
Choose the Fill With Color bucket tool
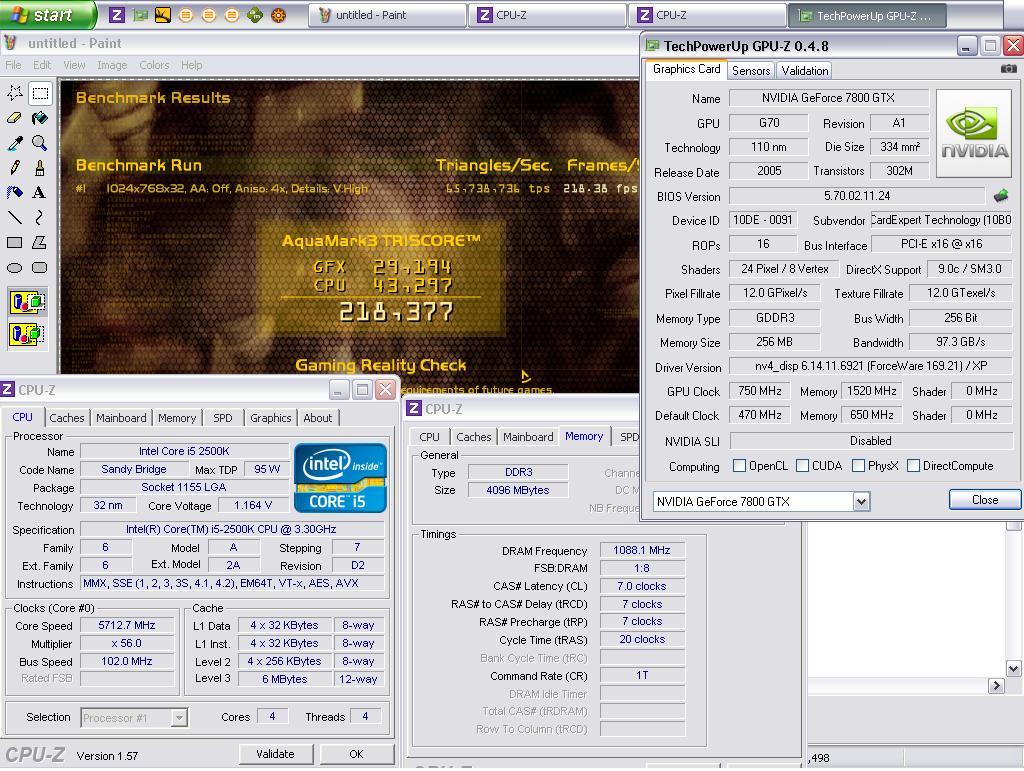tap(40, 118)
